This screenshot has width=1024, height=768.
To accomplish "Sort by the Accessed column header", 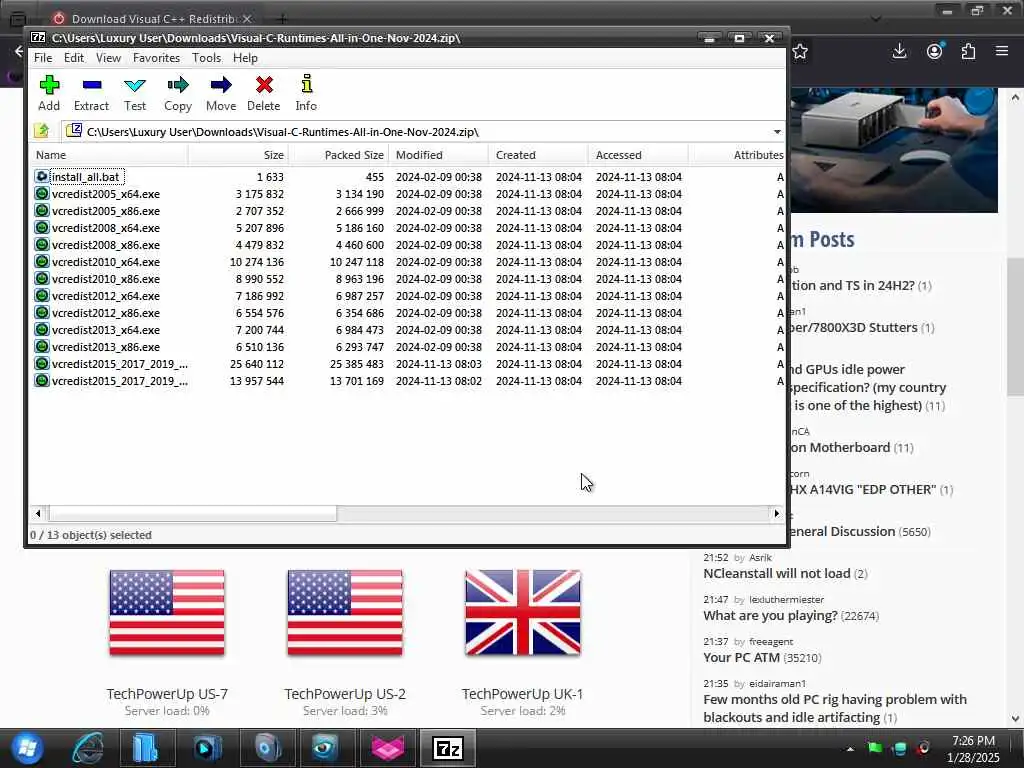I will 638,155.
